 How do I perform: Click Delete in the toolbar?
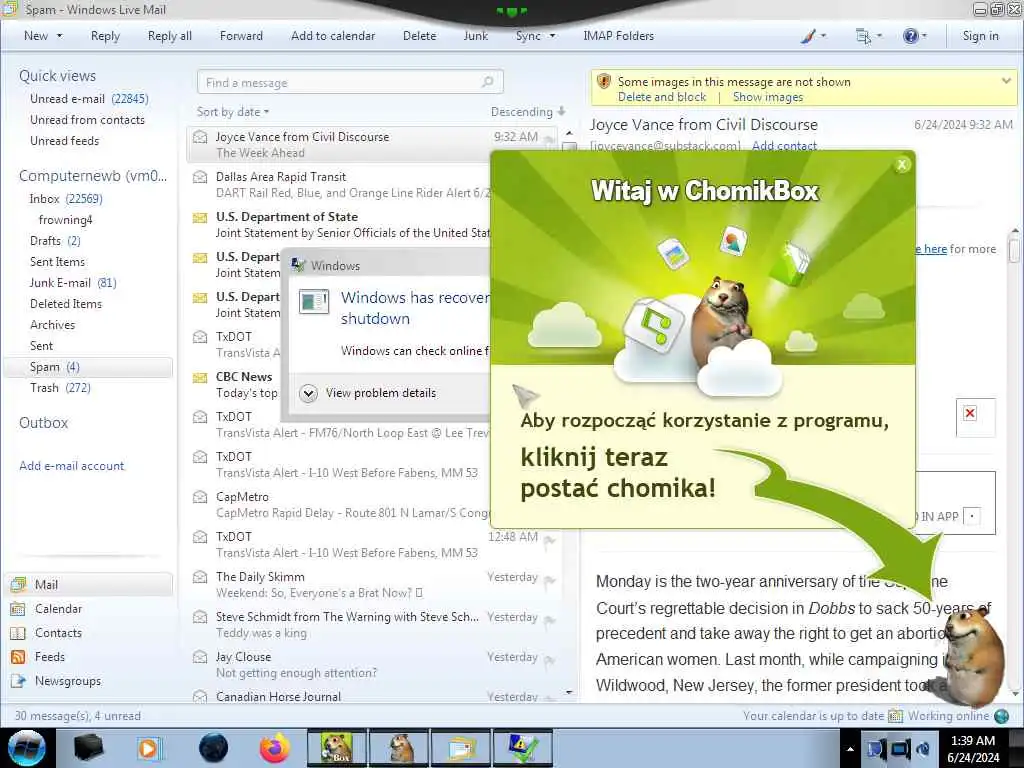point(419,36)
